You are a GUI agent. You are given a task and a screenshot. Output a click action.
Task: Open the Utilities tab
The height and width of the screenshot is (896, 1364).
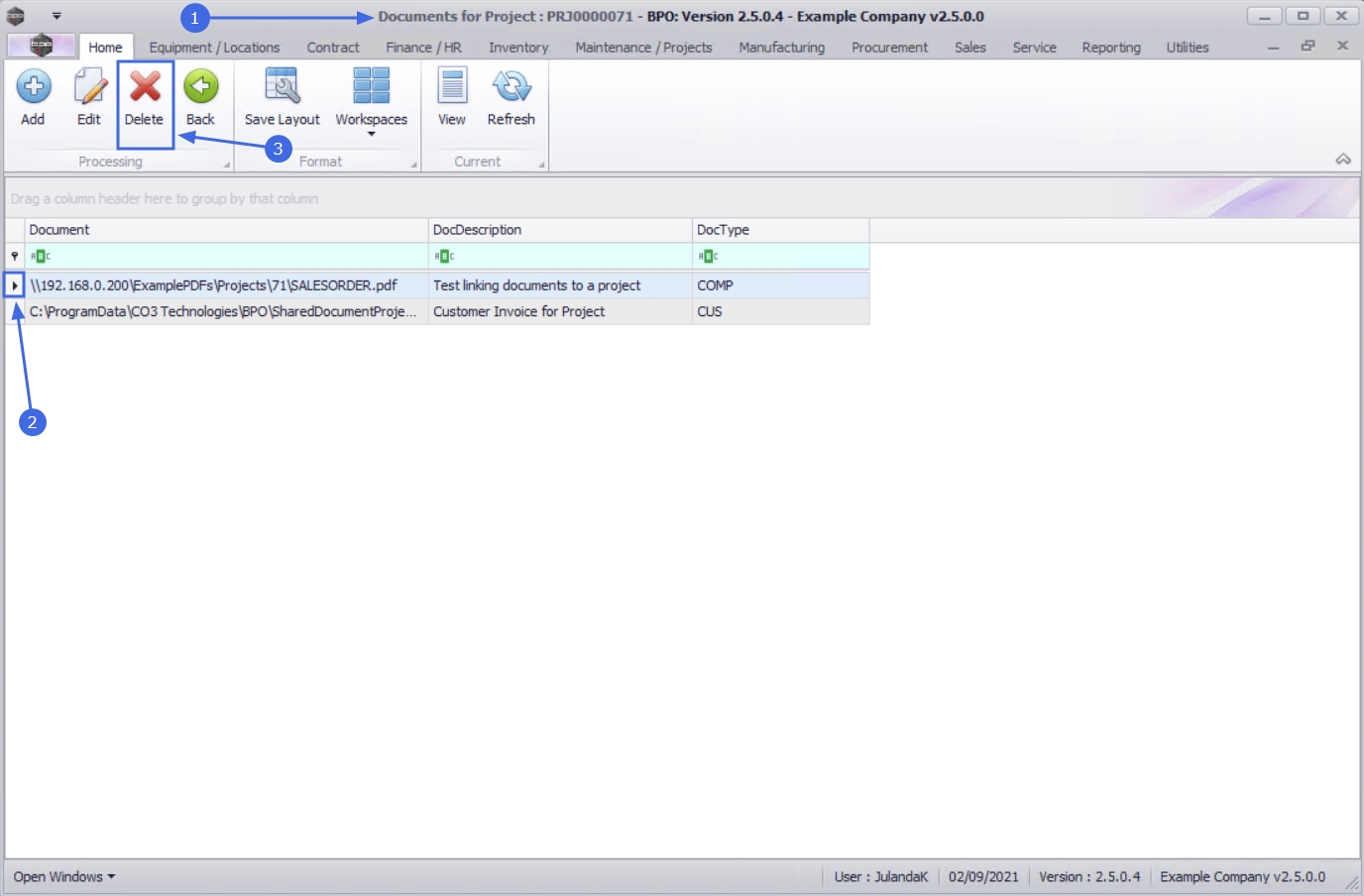pyautogui.click(x=1188, y=48)
